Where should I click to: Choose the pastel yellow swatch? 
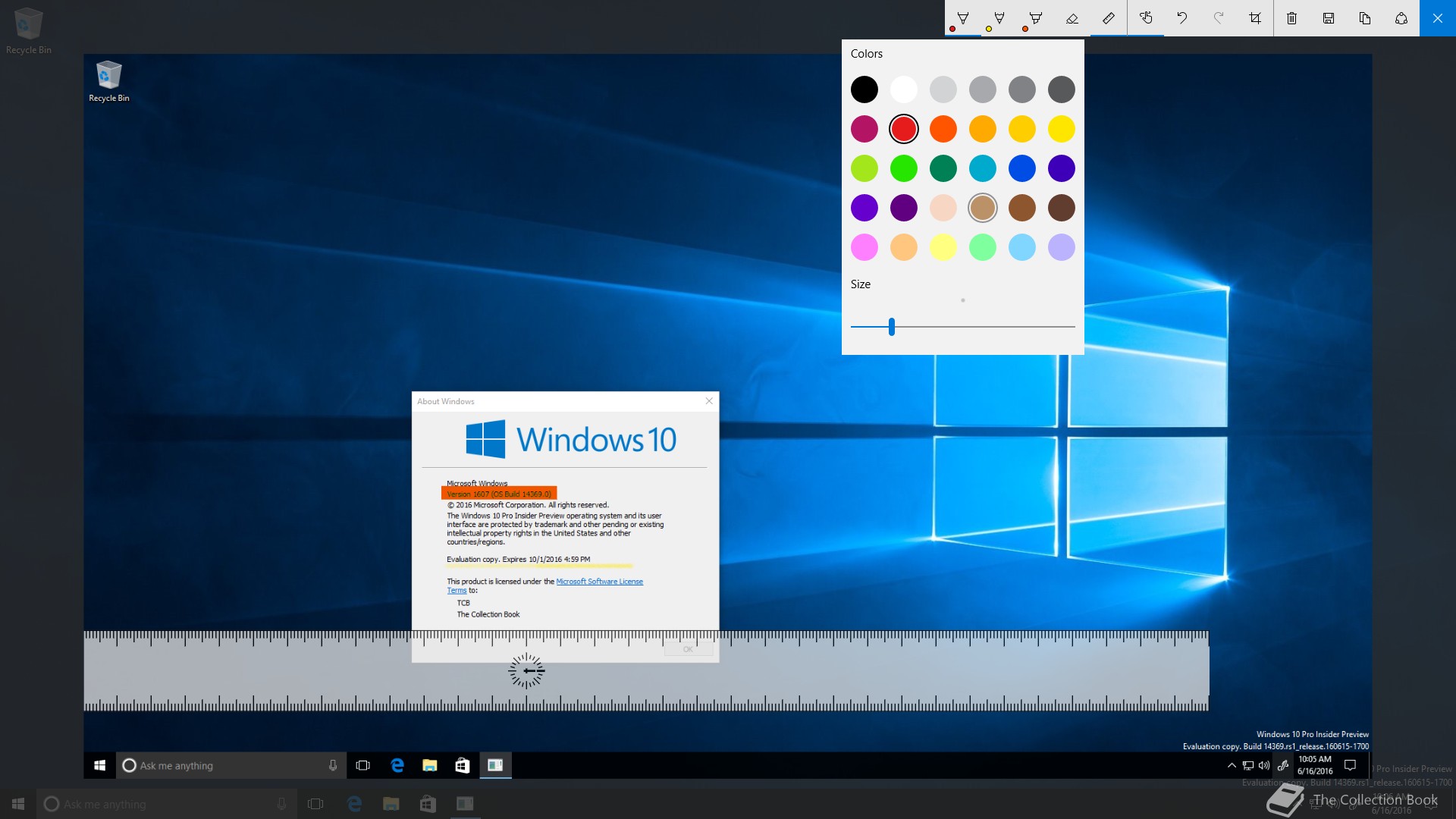coord(943,247)
